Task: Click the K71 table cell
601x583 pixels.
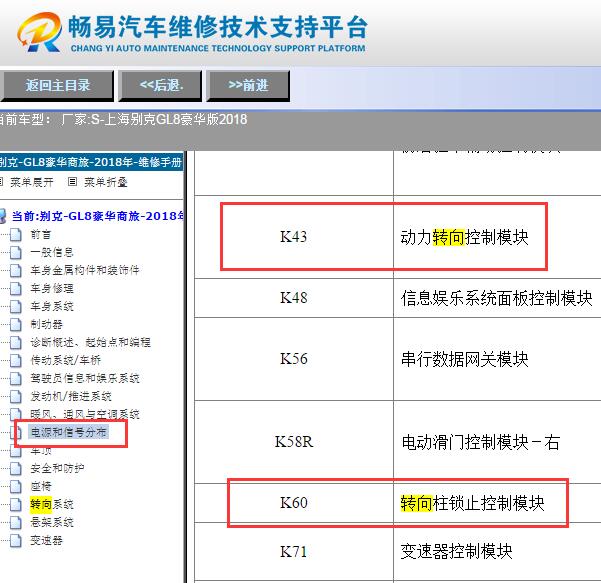Action: pos(294,552)
